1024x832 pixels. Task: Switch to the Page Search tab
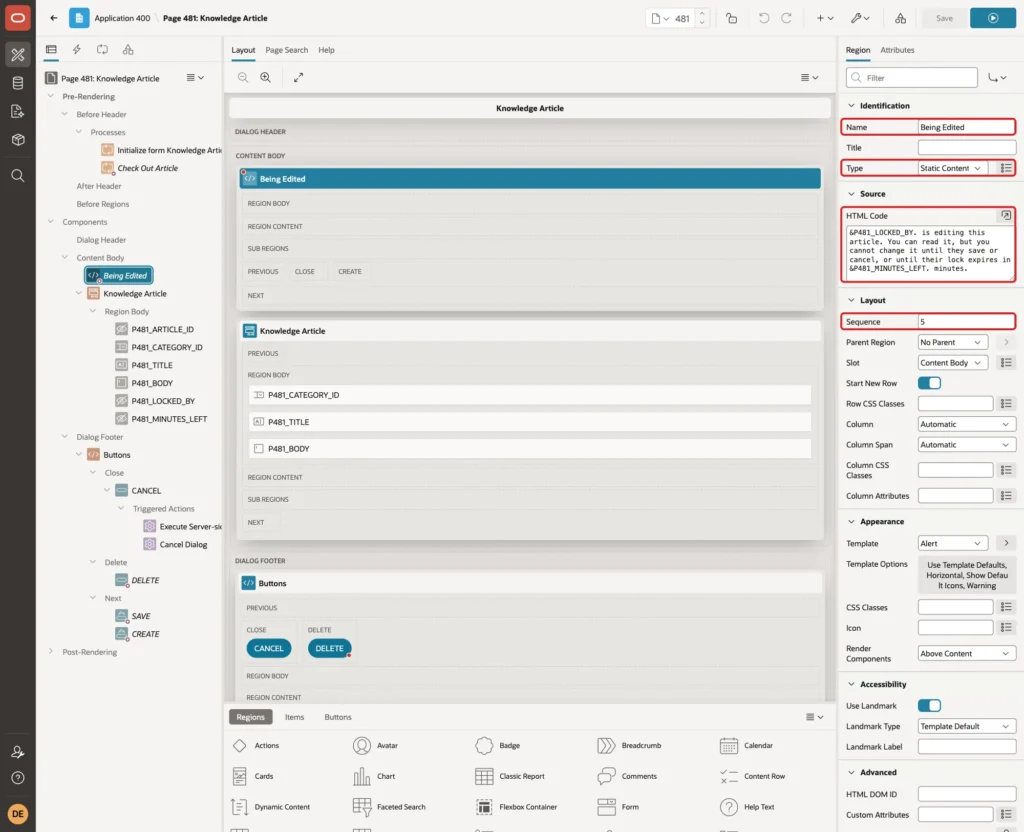286,50
